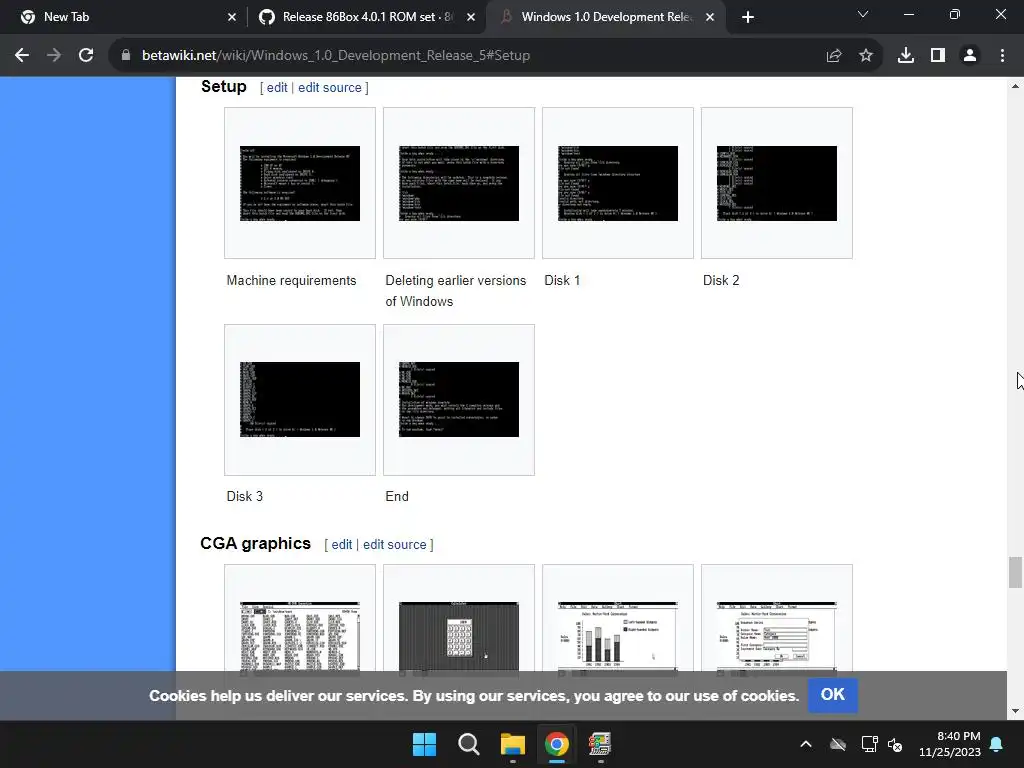View site information lock icon
The image size is (1024, 768).
click(126, 56)
